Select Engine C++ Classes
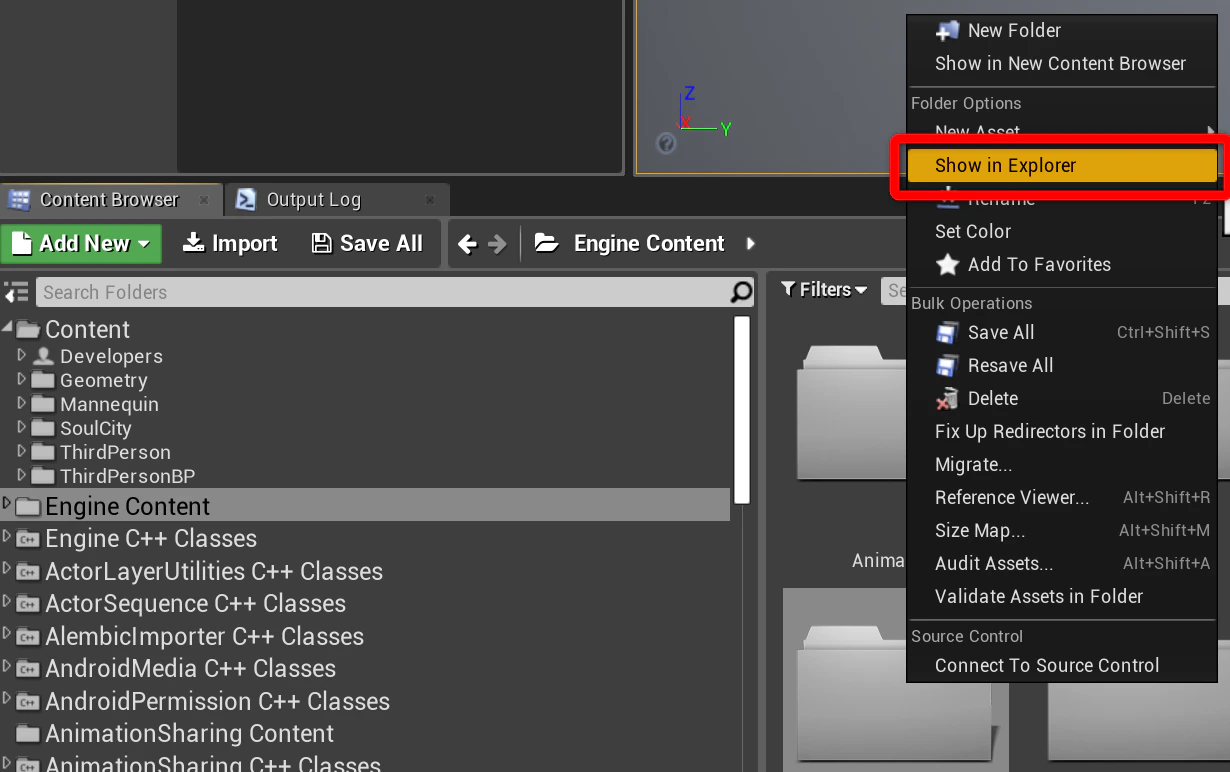The height and width of the screenshot is (772, 1230). (x=151, y=538)
